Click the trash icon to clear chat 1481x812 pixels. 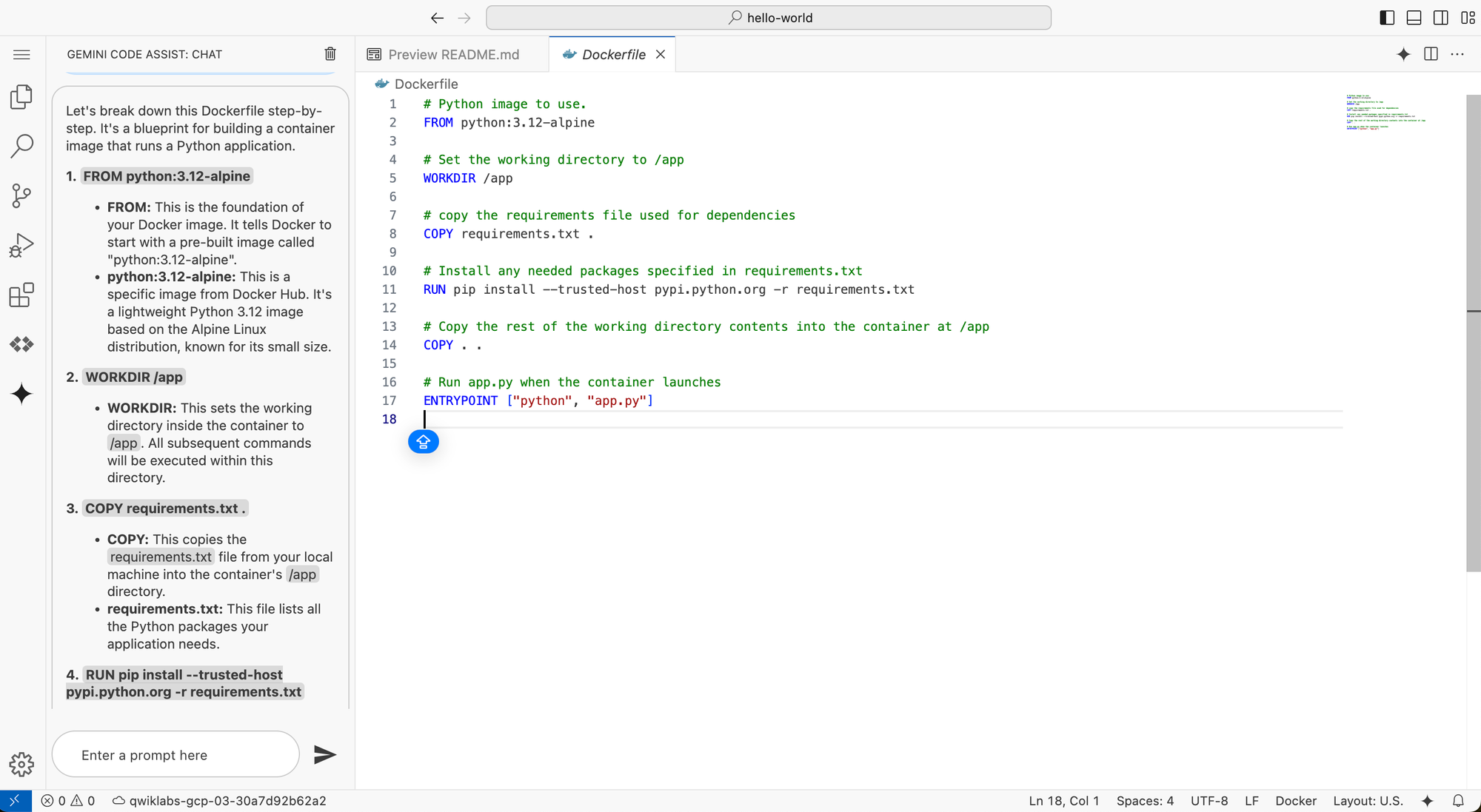coord(330,54)
